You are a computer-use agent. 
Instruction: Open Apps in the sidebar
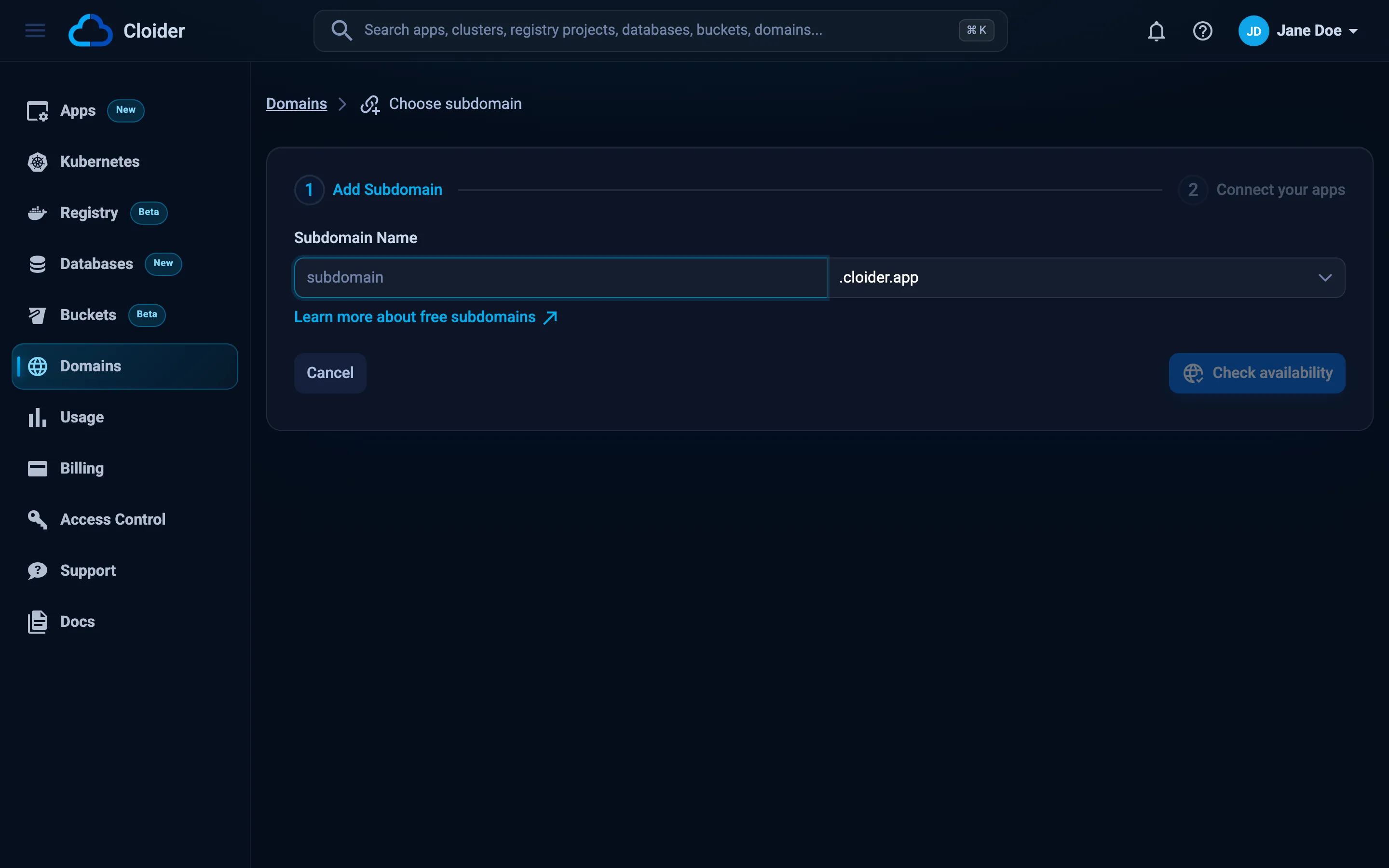coord(125,111)
